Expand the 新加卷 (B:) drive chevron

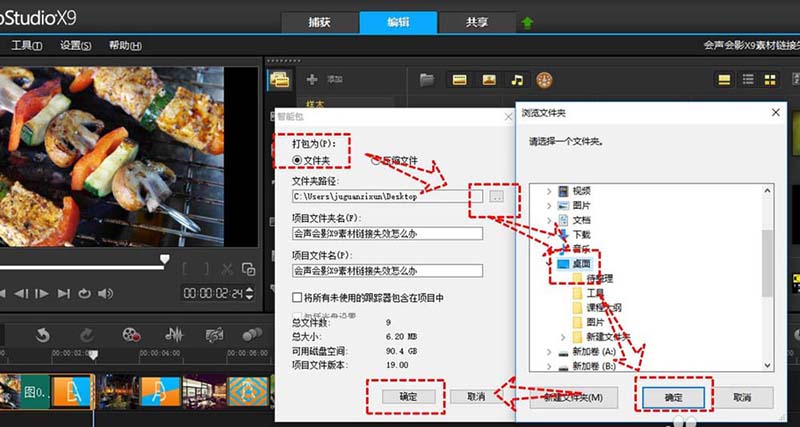point(549,366)
